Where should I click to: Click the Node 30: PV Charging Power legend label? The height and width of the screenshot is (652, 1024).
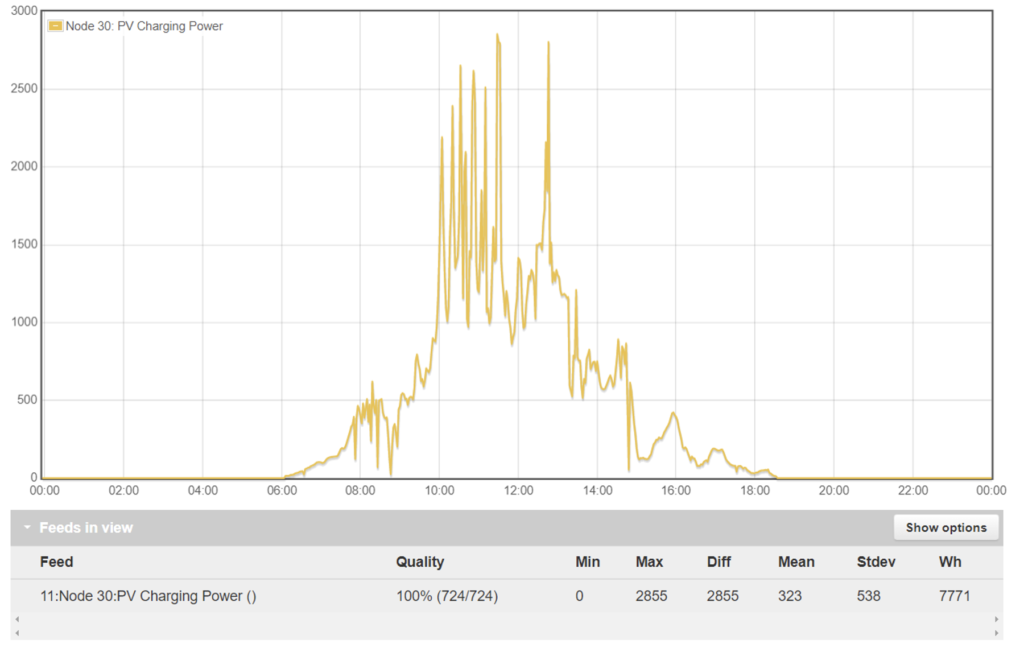[144, 26]
